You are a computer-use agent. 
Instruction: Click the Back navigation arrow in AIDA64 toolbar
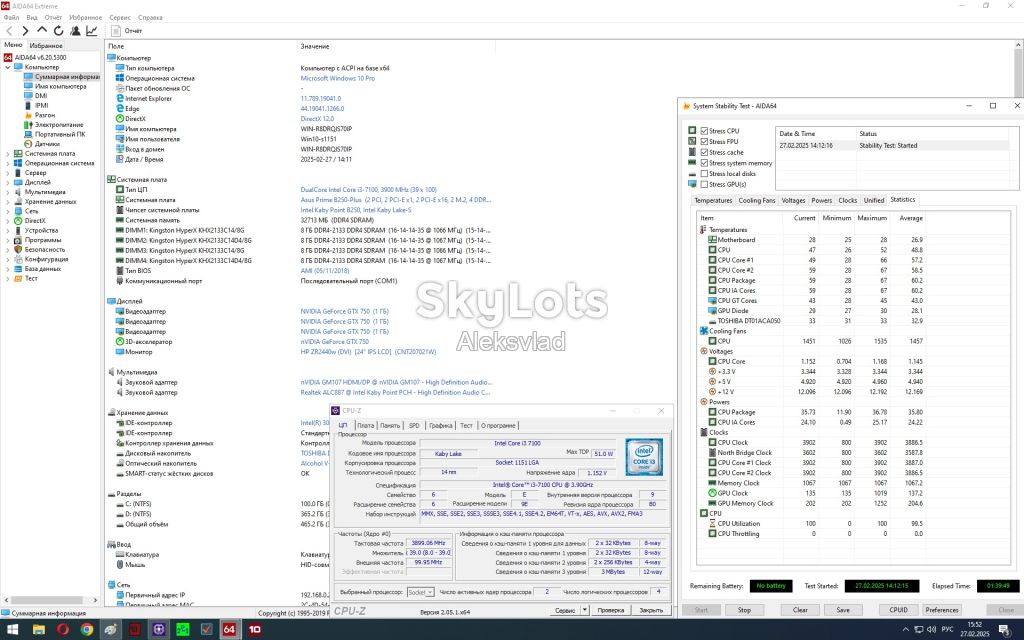[9, 31]
